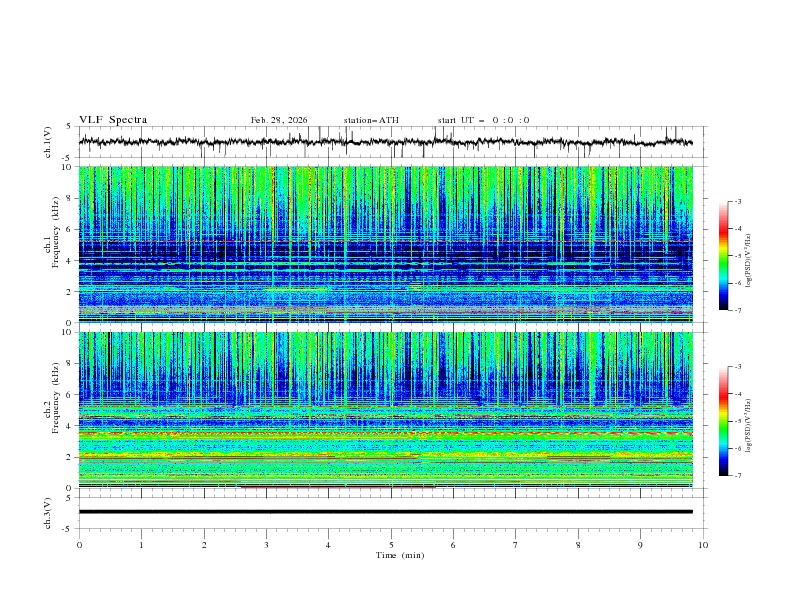Click the ch.3 flat black trace
This screenshot has width=792, height=612.
click(x=386, y=512)
